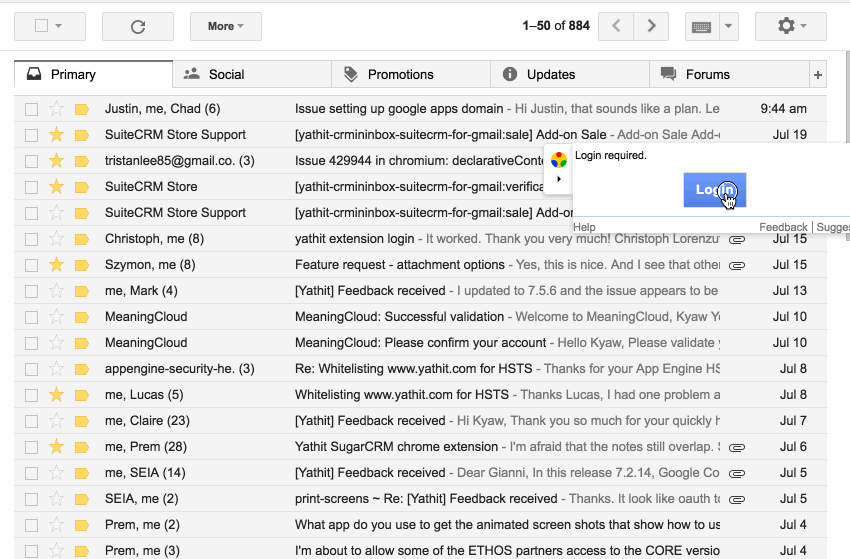Click the 1–50 of 884 counter
Image resolution: width=850 pixels, height=559 pixels.
click(556, 26)
